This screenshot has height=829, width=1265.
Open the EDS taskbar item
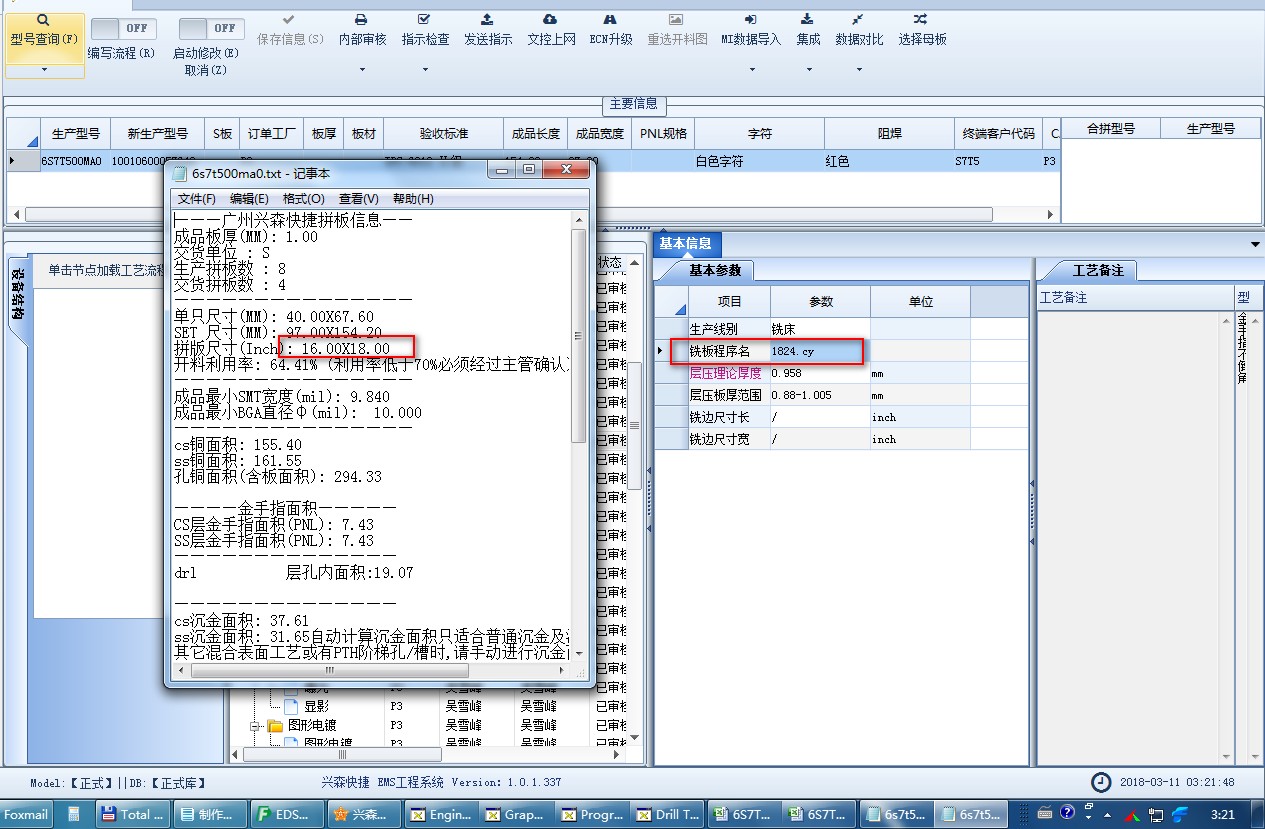click(x=287, y=814)
